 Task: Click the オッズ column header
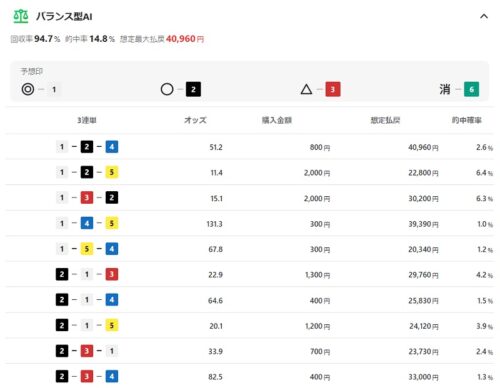195,120
